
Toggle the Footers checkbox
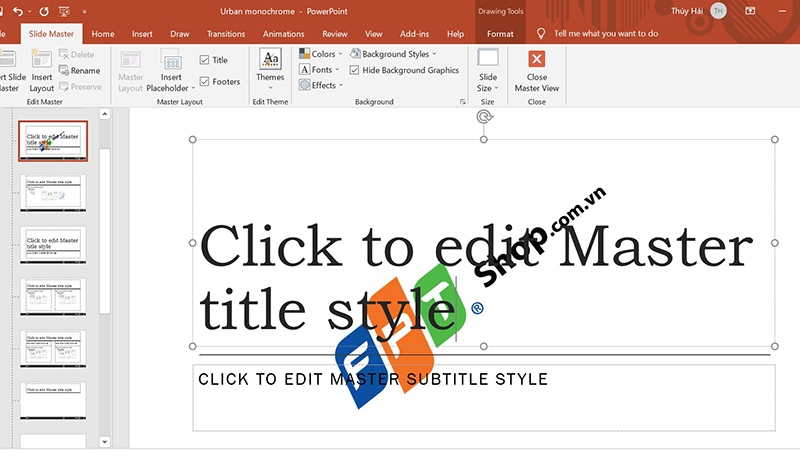[x=205, y=82]
